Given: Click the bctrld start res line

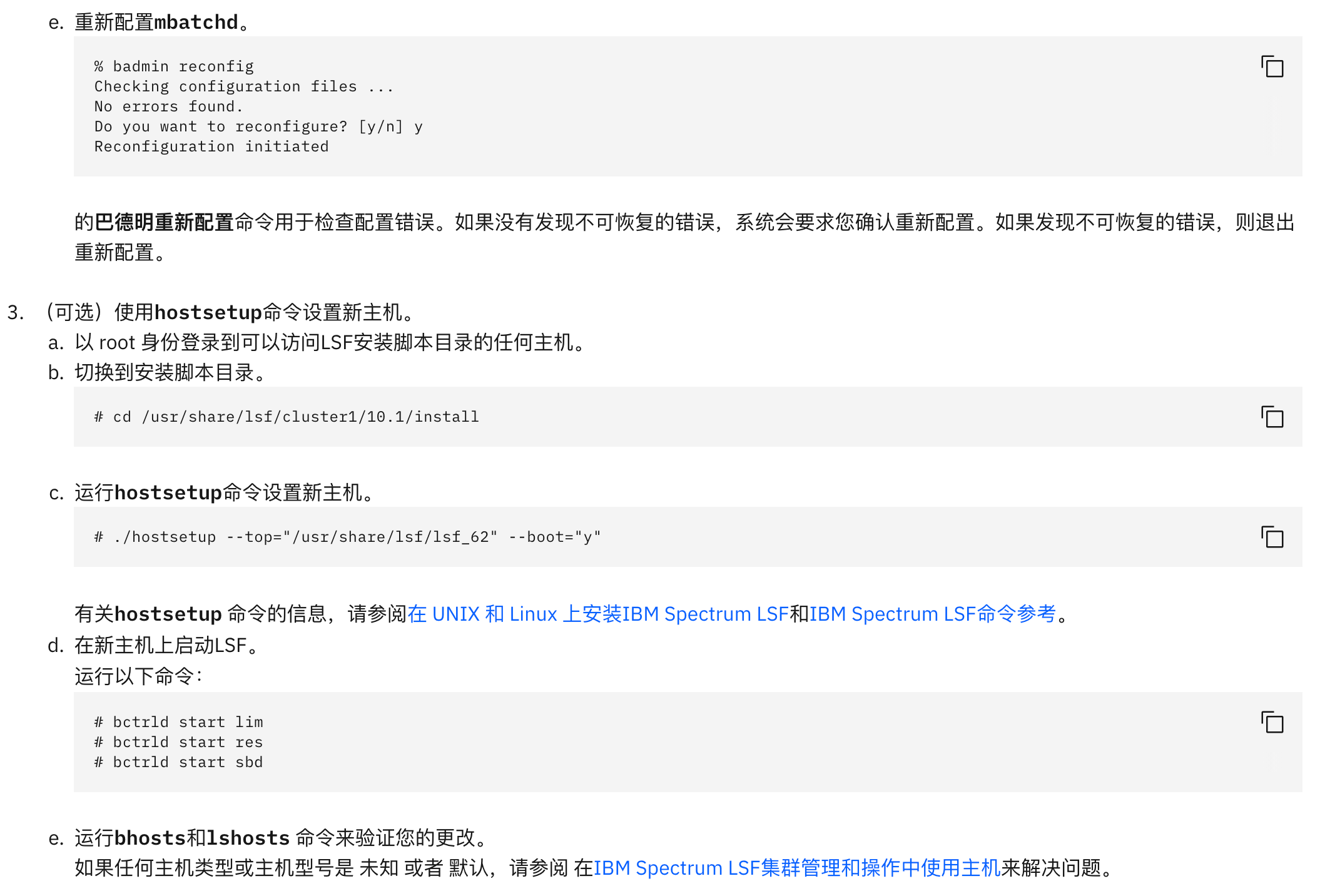Looking at the screenshot, I should coord(178,742).
